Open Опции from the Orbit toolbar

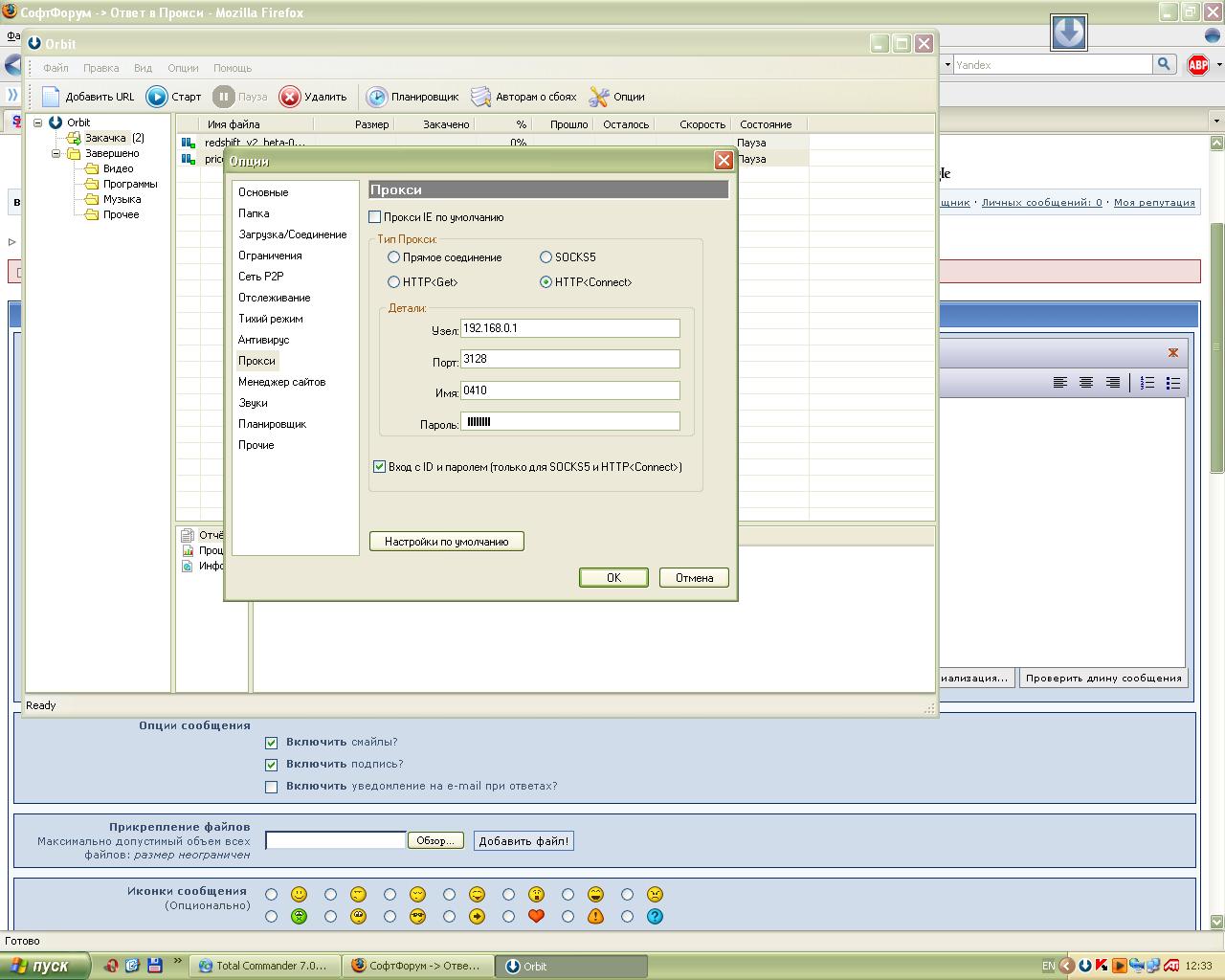pos(599,97)
